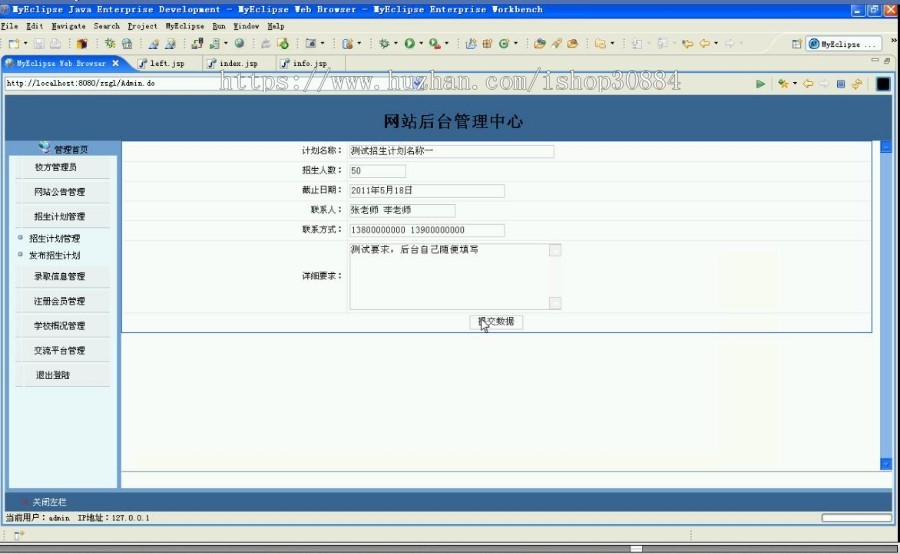This screenshot has width=900, height=554.
Task: Click the browser Refresh icon
Action: coord(857,84)
